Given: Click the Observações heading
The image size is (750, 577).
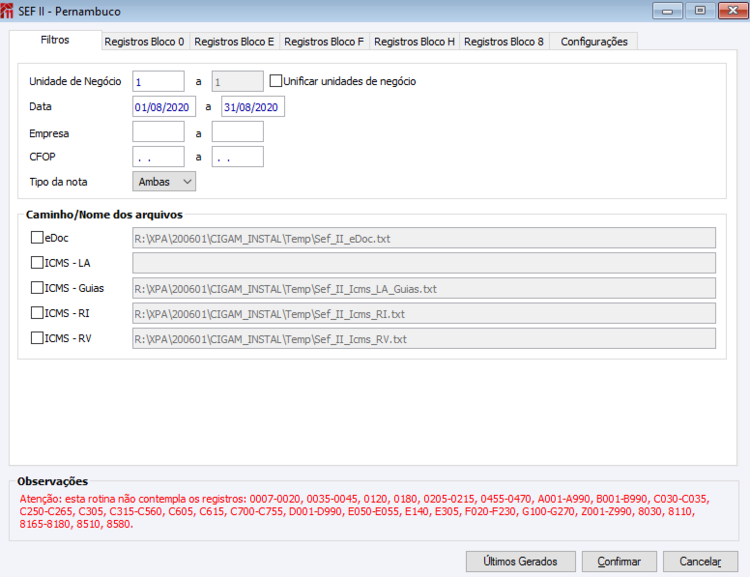Looking at the screenshot, I should pos(53,481).
